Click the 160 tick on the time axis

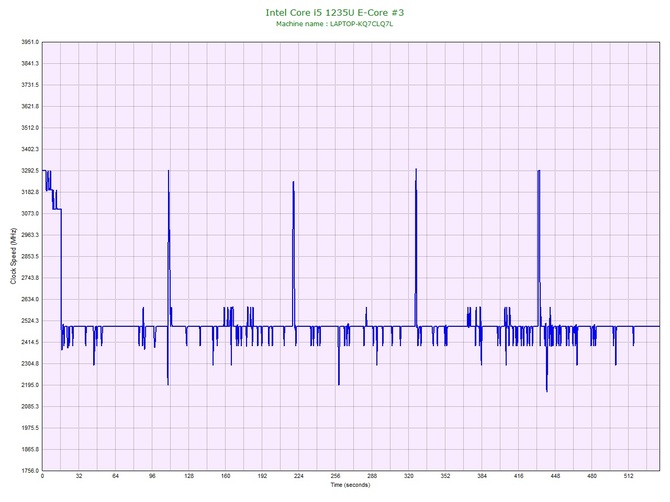[x=226, y=476]
